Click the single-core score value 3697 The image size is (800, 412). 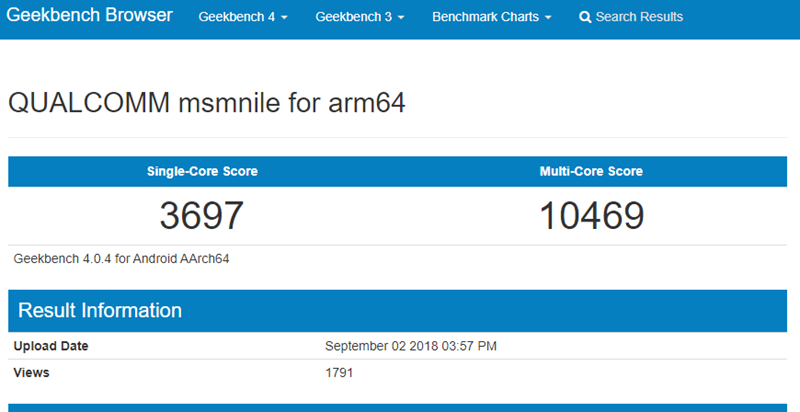tap(202, 215)
